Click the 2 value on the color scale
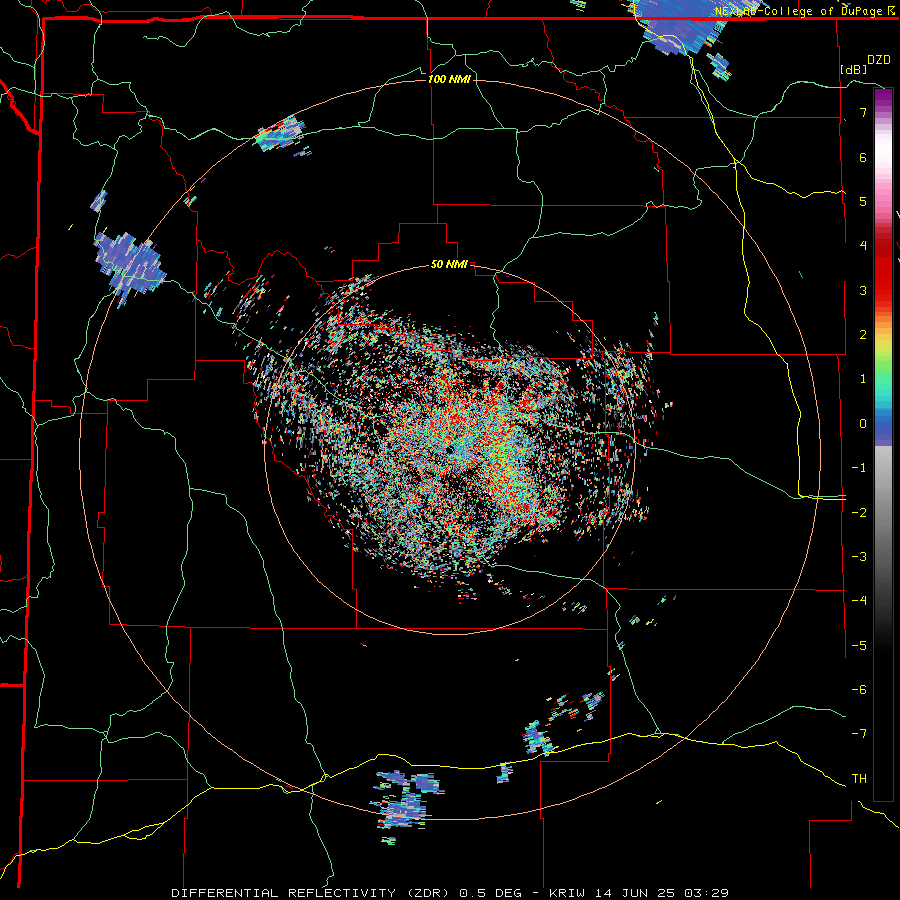The width and height of the screenshot is (900, 900). 863,335
